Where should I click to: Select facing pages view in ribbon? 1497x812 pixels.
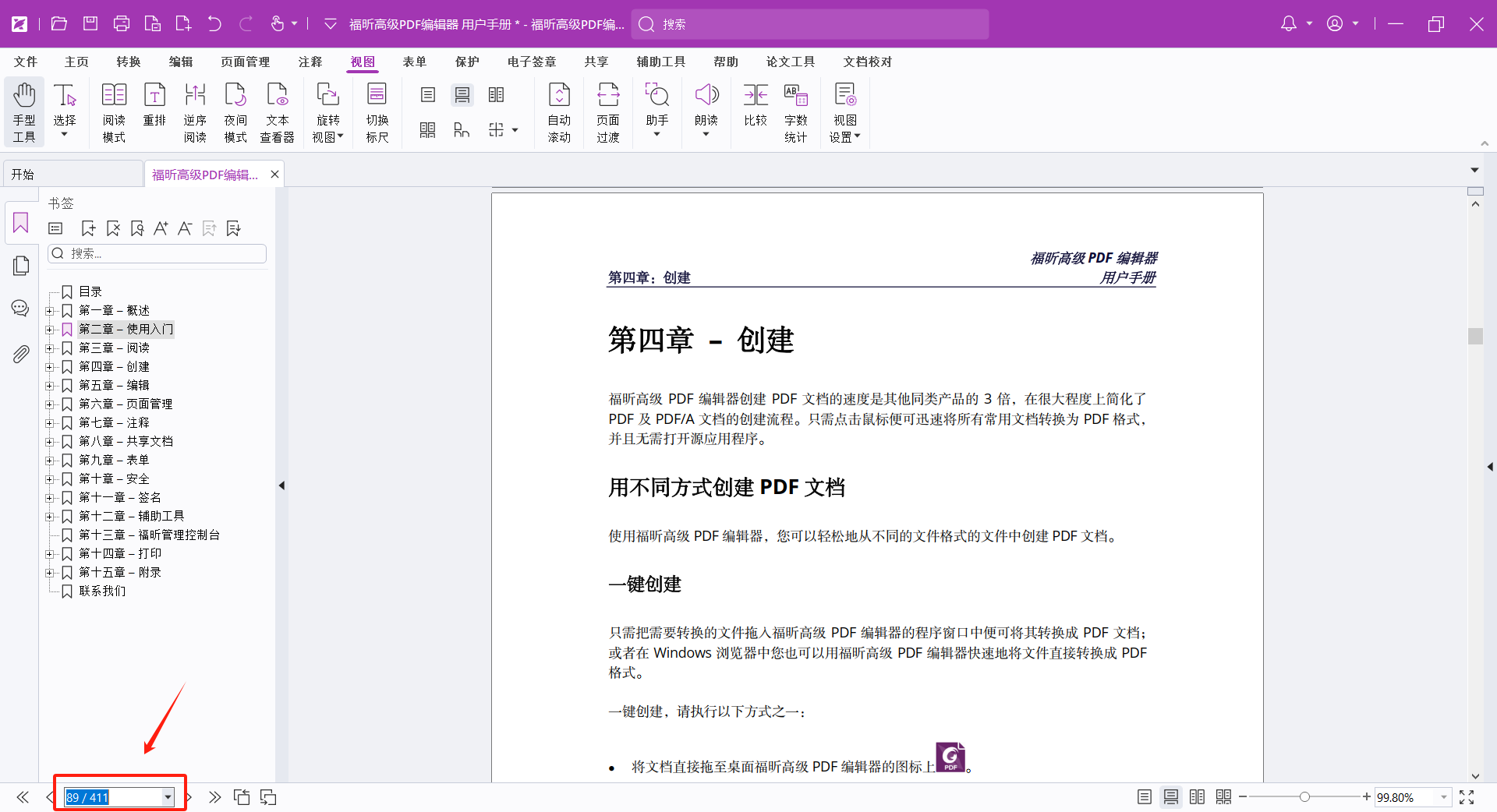coord(497,95)
